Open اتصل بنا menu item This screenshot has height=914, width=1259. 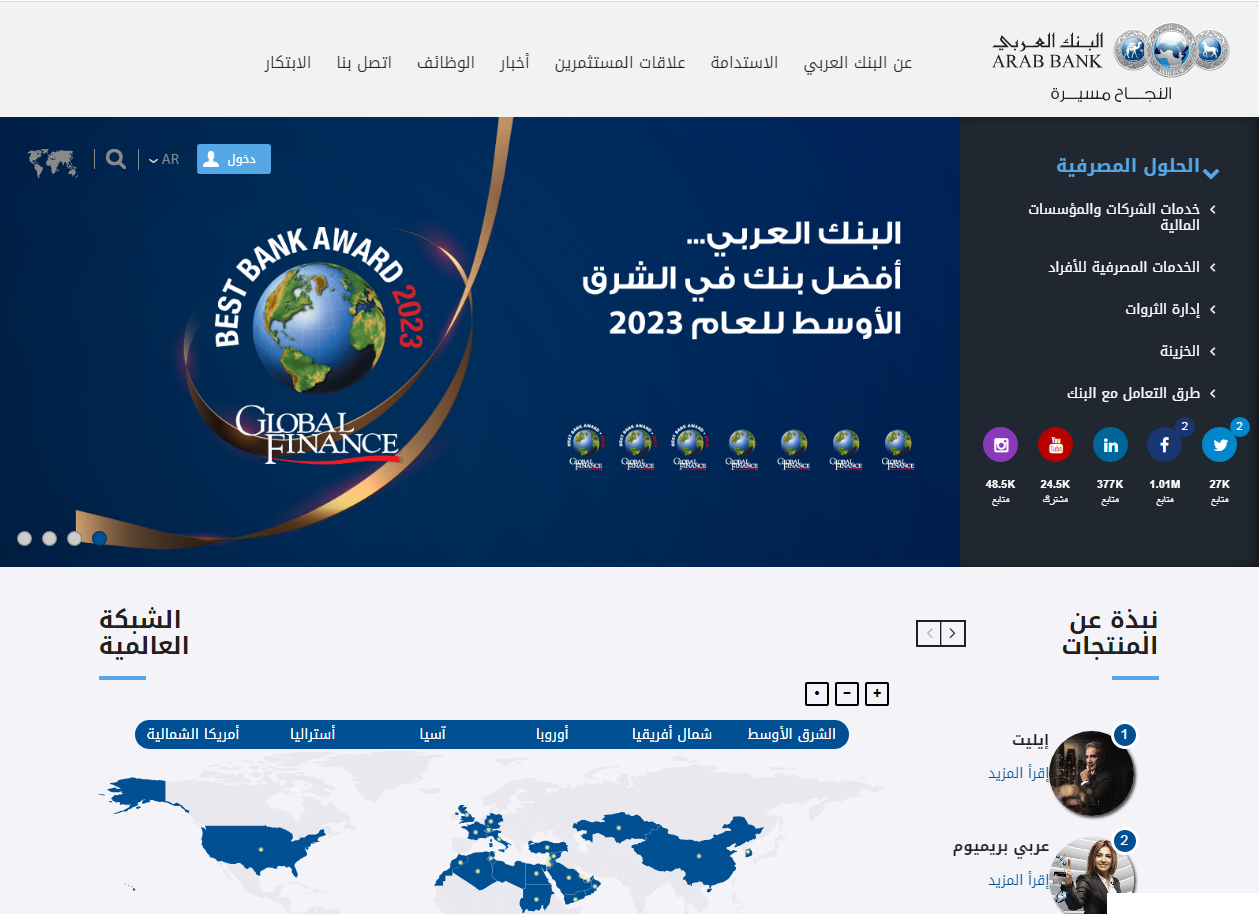pos(364,63)
